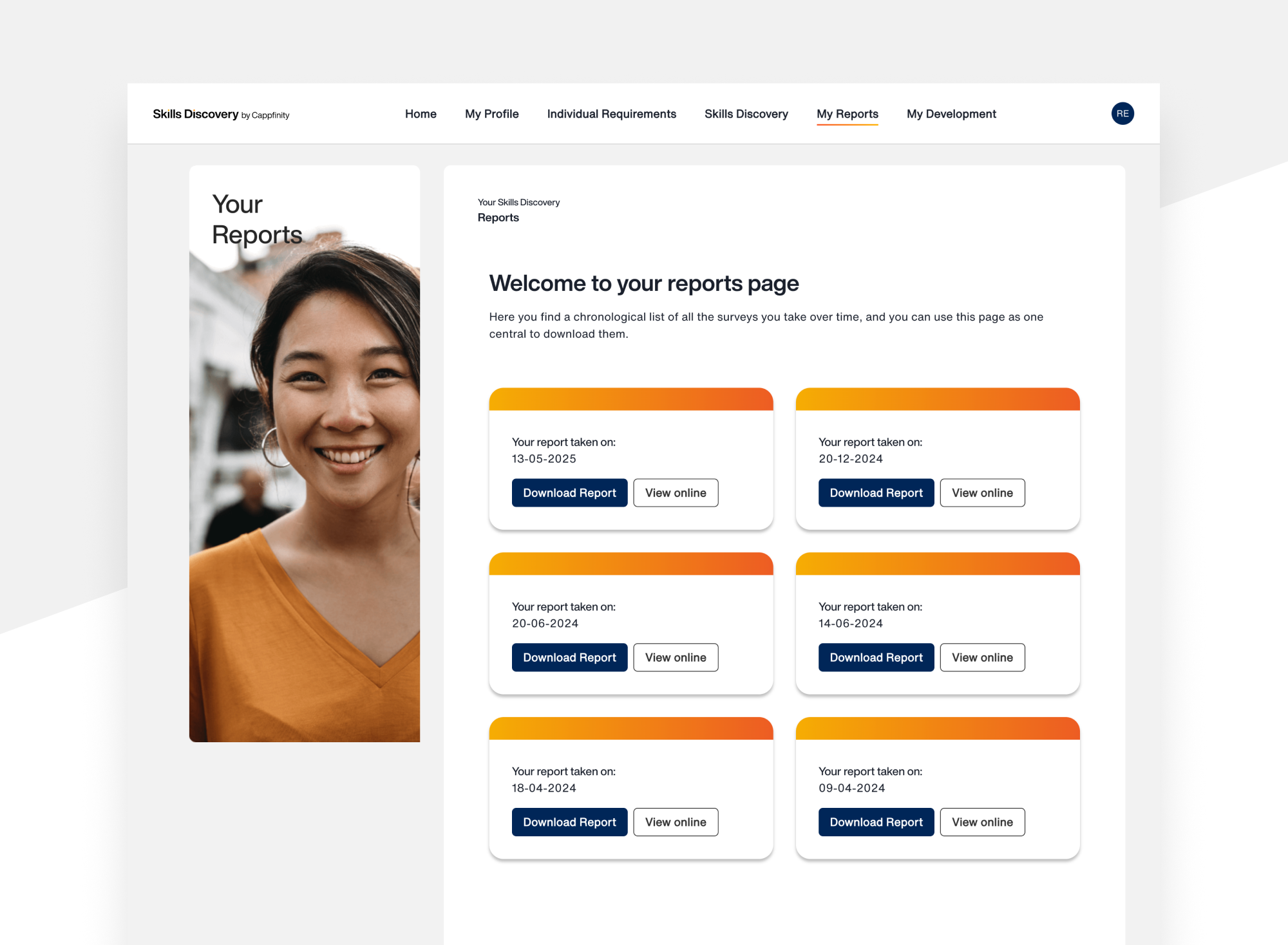Open the RE user avatar menu

(x=1122, y=113)
